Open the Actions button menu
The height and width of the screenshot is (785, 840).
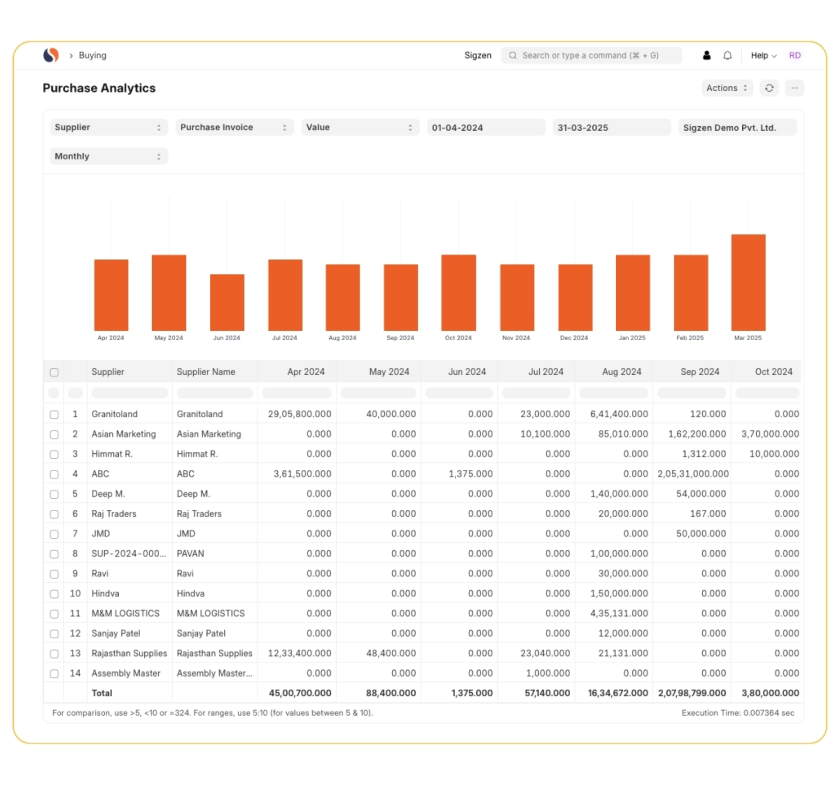tap(727, 88)
